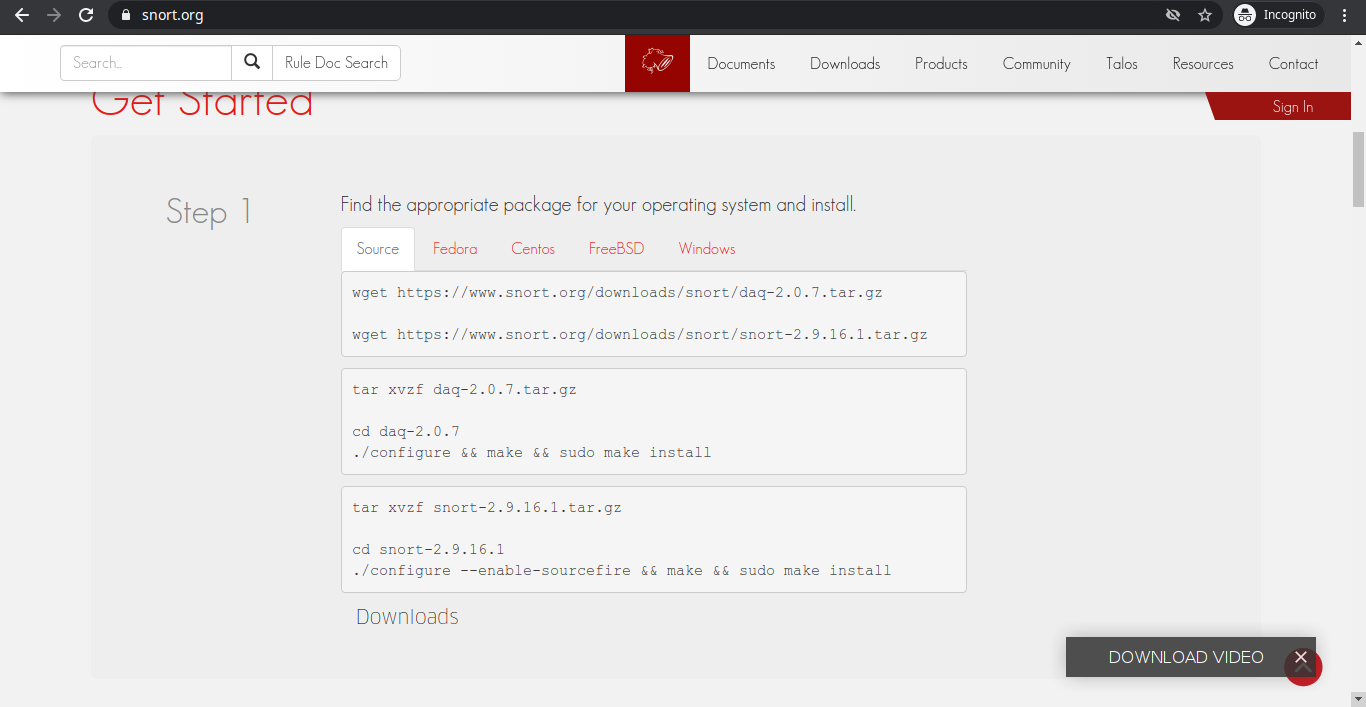
Task: Close the Download Video popup
Action: tap(1301, 657)
